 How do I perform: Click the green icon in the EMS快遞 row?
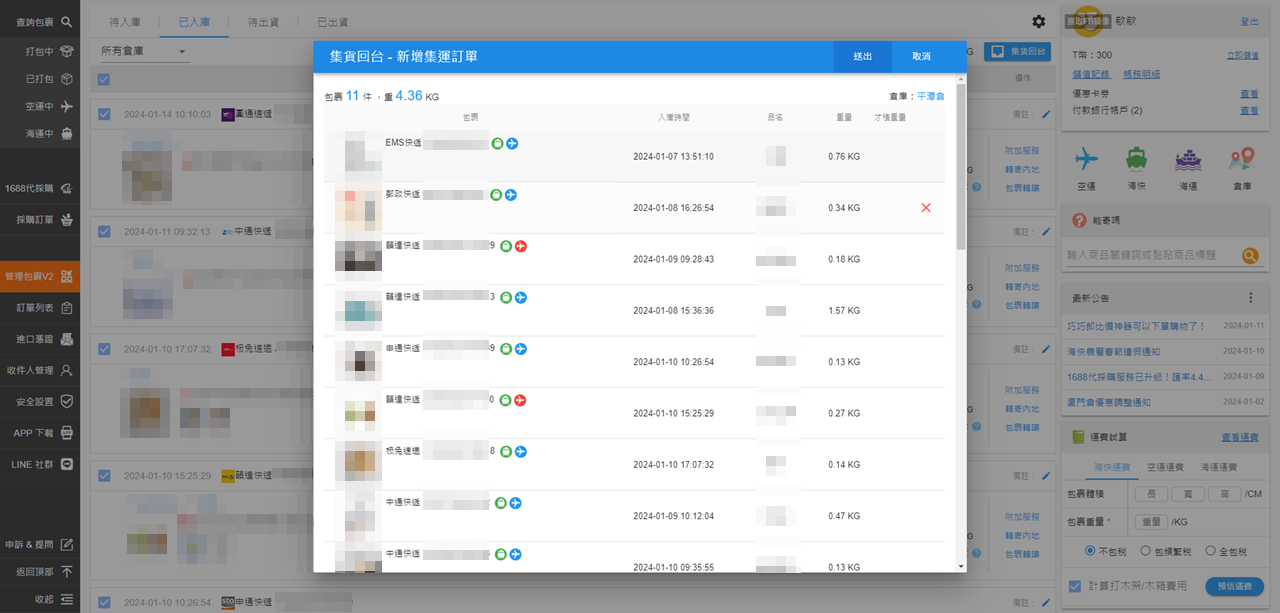point(498,144)
